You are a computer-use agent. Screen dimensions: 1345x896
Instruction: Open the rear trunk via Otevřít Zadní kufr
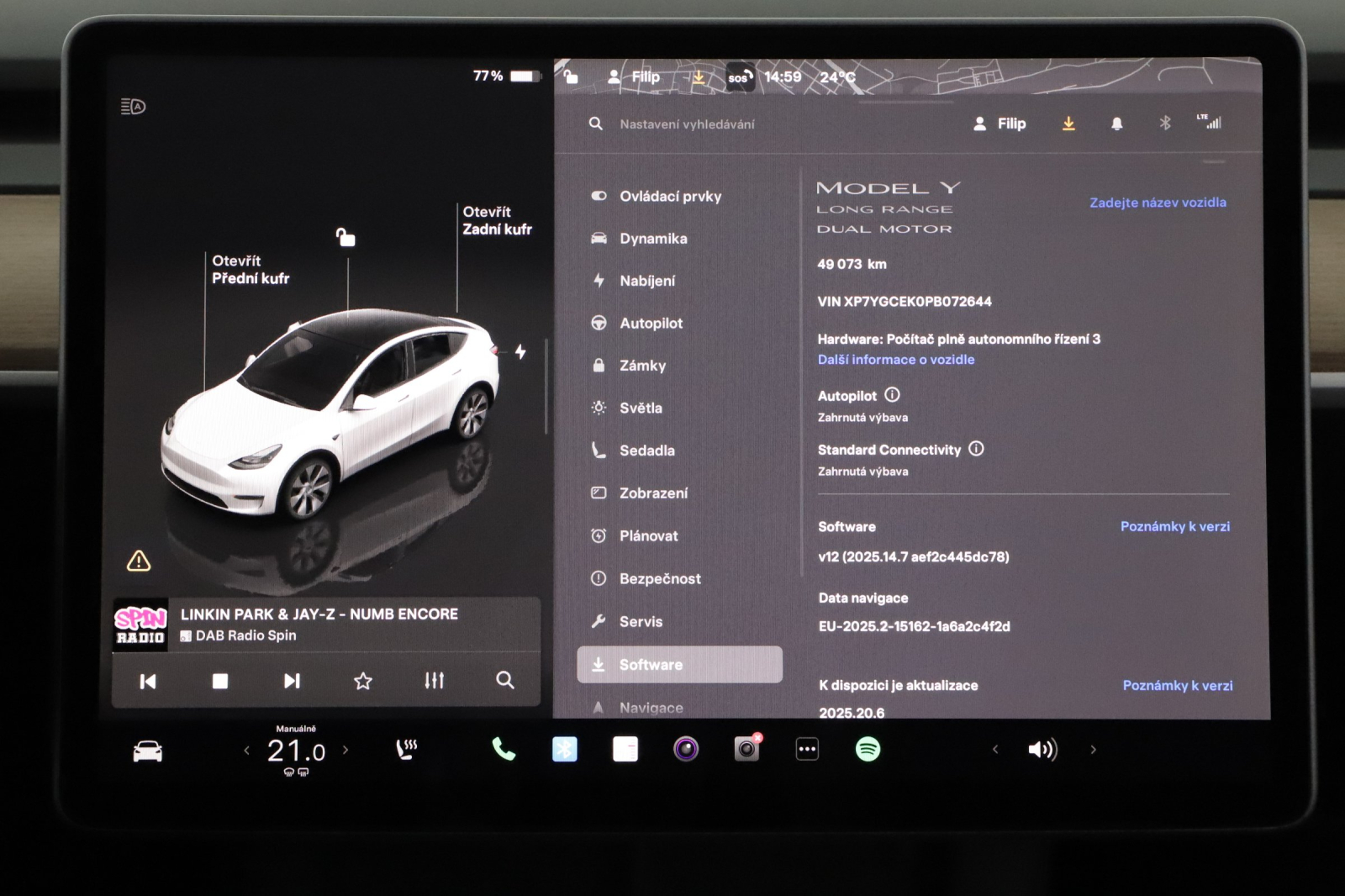tap(497, 220)
